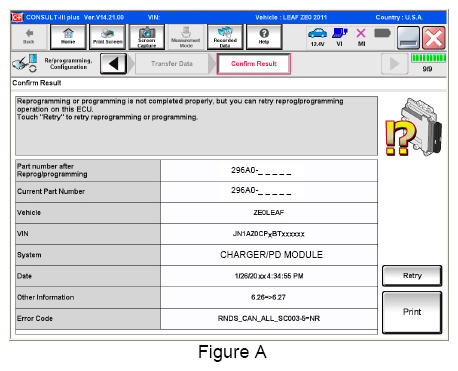This screenshot has width=458, height=371.
Task: Click the Re/programming Configuration icon
Action: tap(24, 63)
